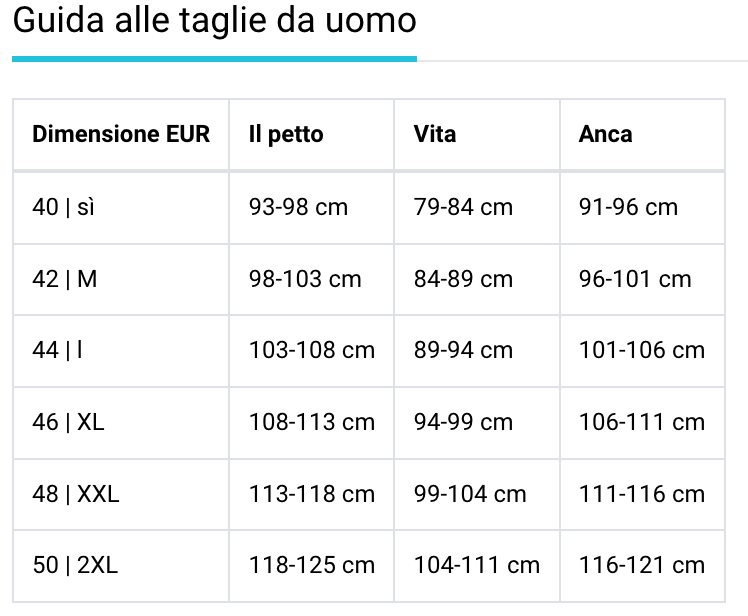Select the waist value '79-84 cm'
Image resolution: width=748 pixels, height=616 pixels.
click(463, 207)
